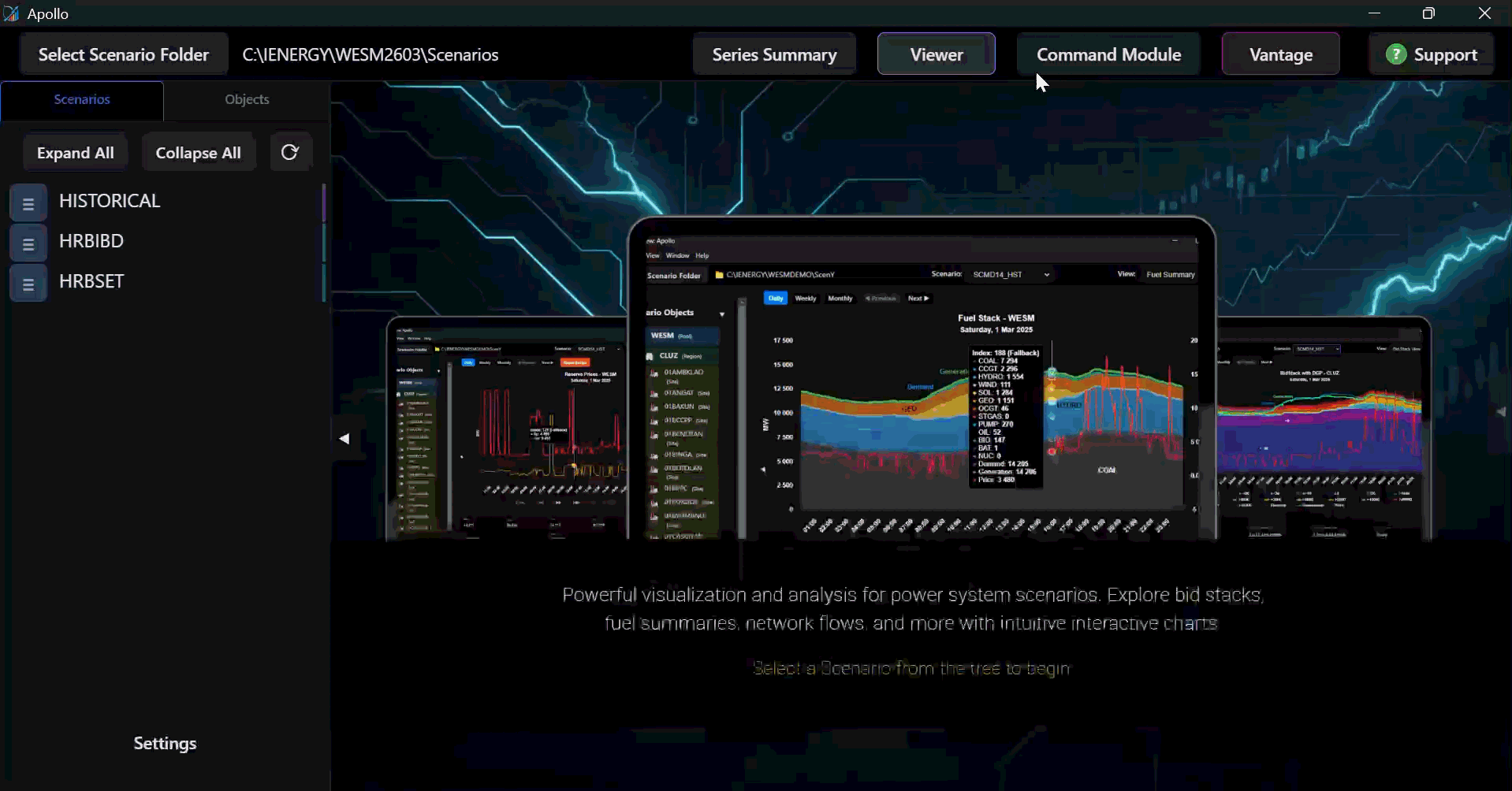Viewport: 1512px width, 791px height.
Task: Refresh the scenario tree list
Action: 290,152
